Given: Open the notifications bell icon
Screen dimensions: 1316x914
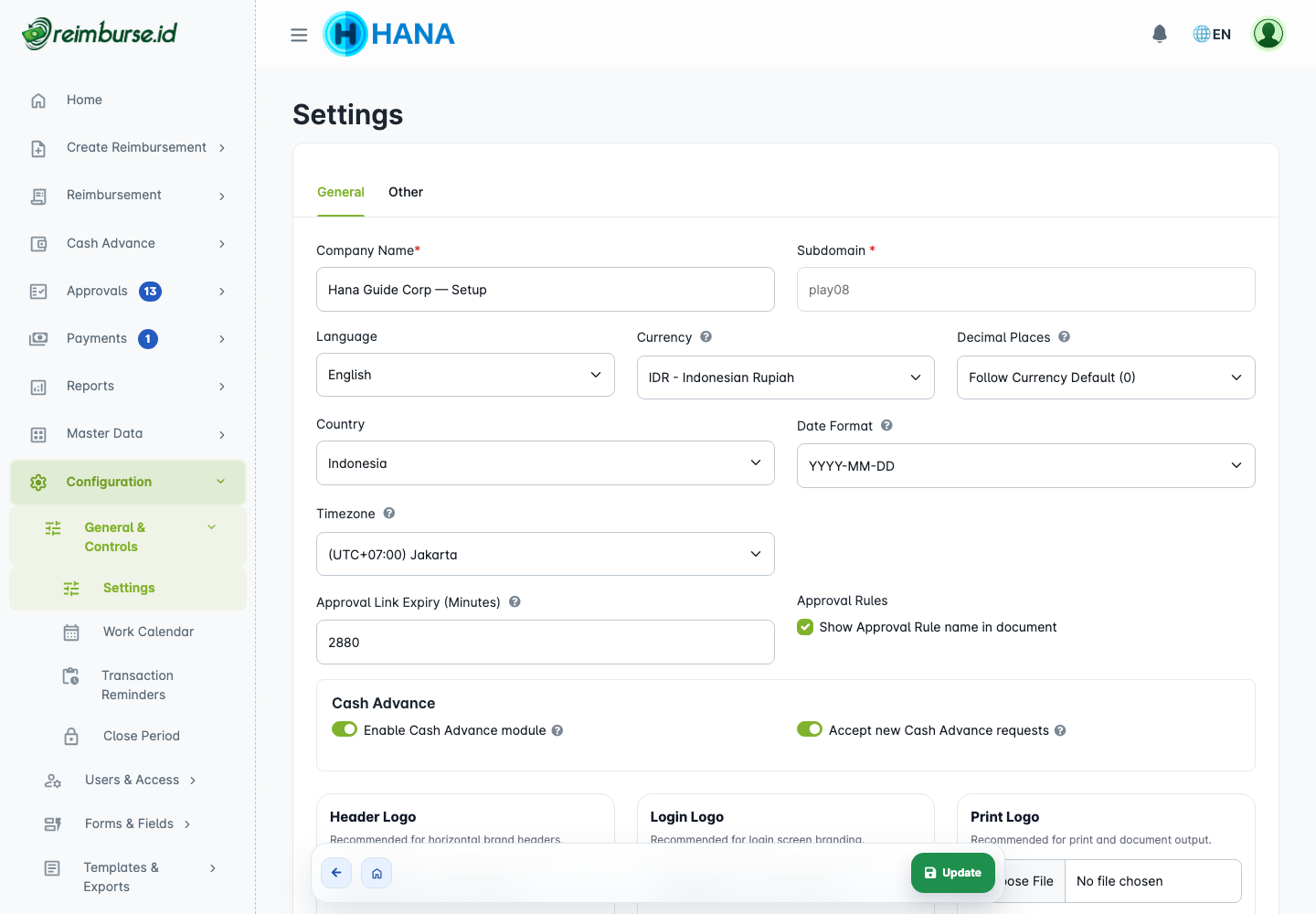Looking at the screenshot, I should pyautogui.click(x=1160, y=34).
